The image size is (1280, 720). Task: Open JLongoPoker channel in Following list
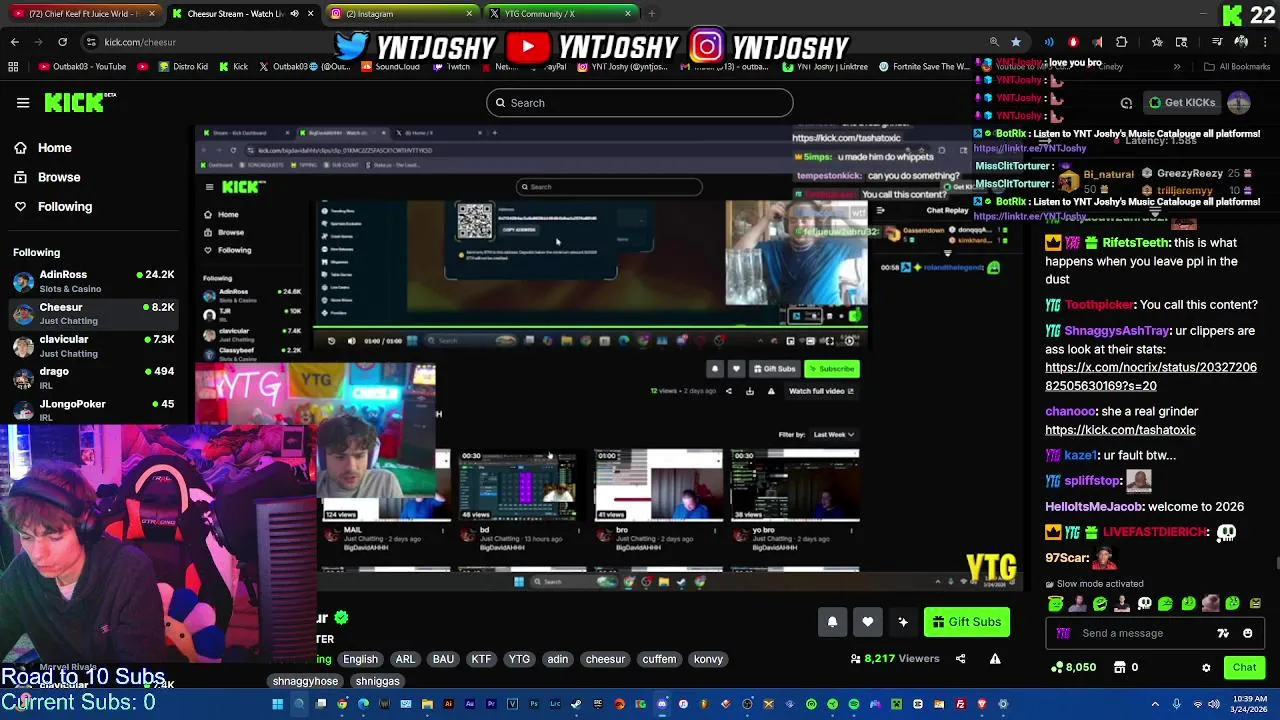click(94, 410)
